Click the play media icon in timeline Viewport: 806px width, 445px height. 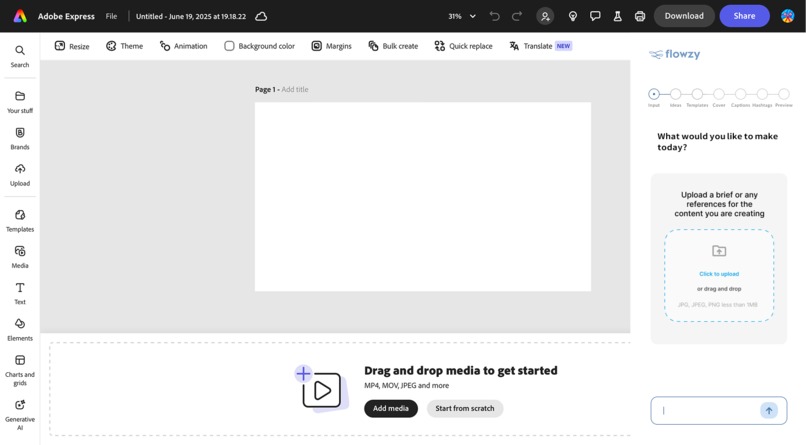click(x=321, y=390)
